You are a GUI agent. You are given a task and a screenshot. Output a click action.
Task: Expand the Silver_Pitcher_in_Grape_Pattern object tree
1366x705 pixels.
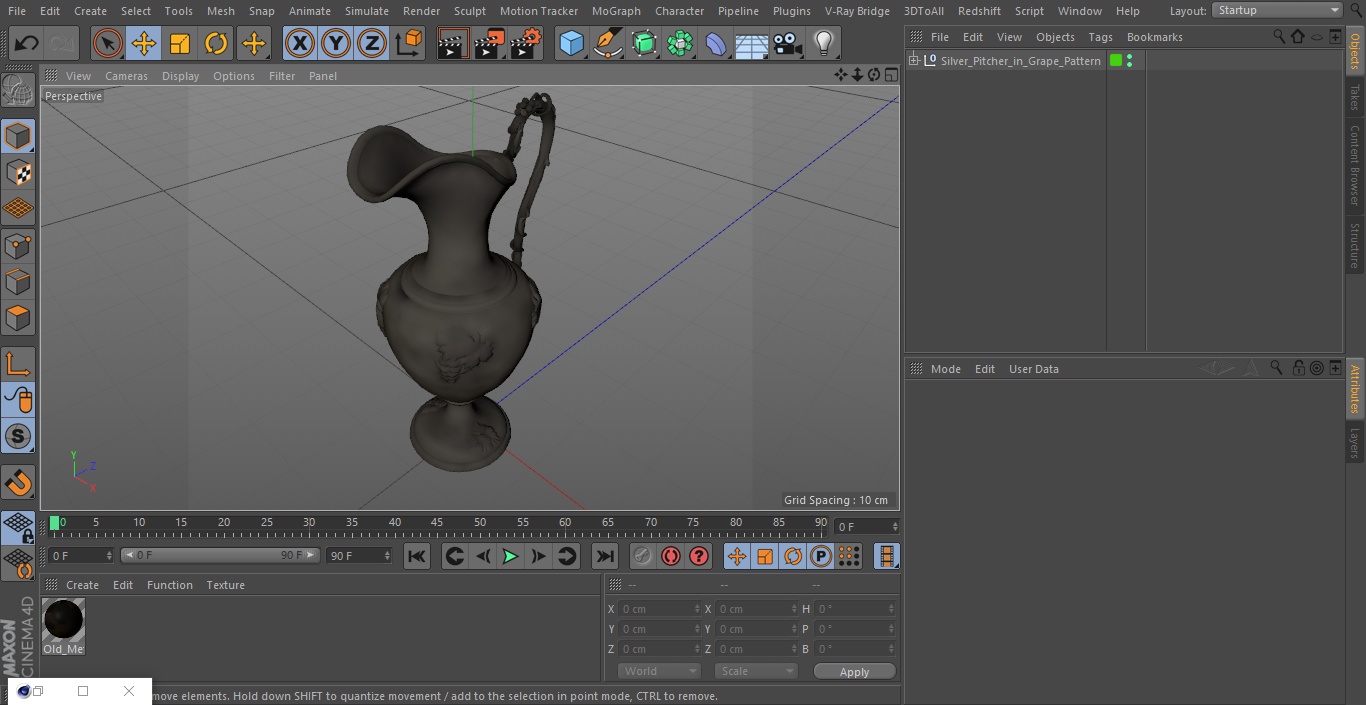point(913,61)
